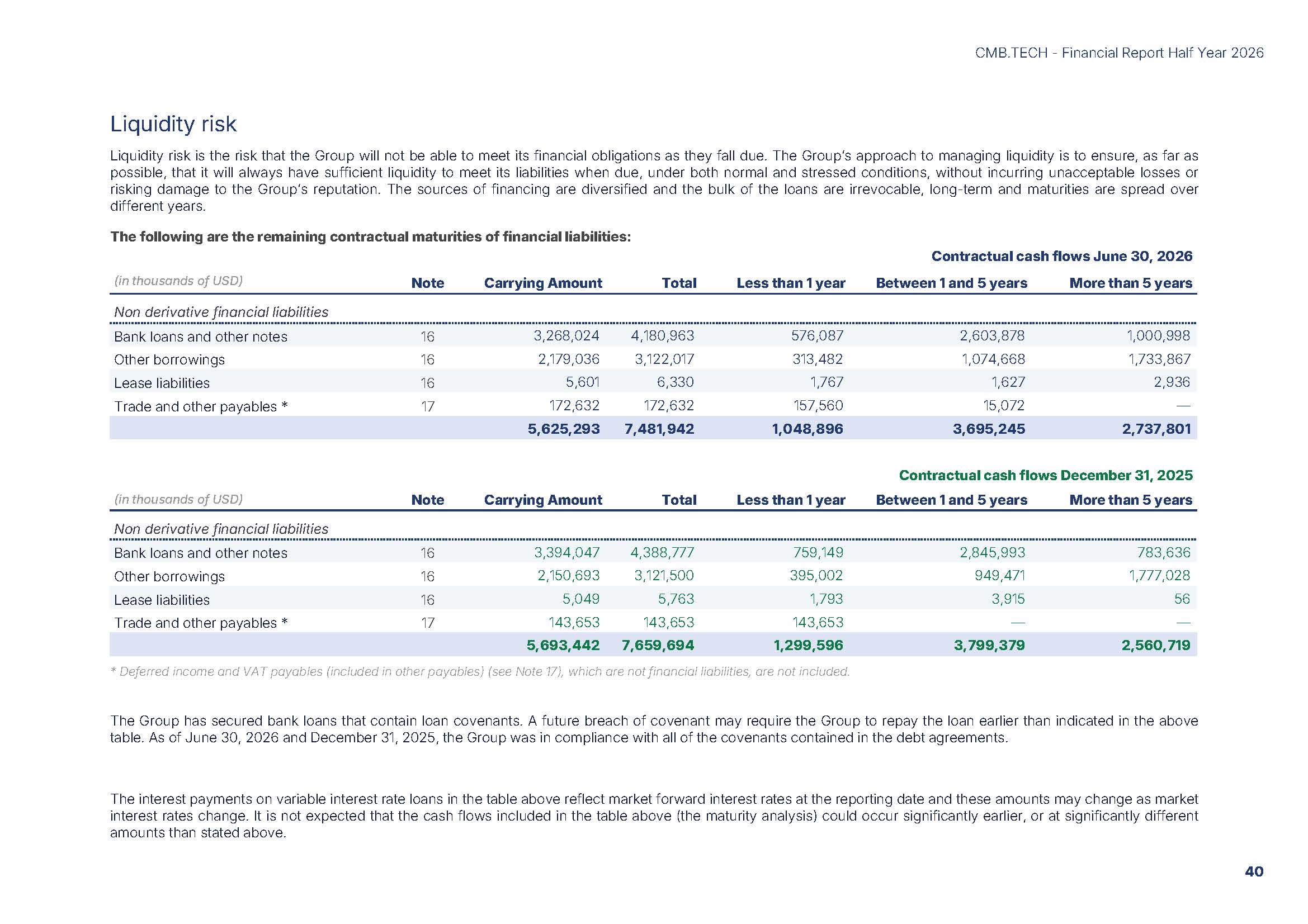
Task: Click page number 40
Action: pyautogui.click(x=1254, y=871)
